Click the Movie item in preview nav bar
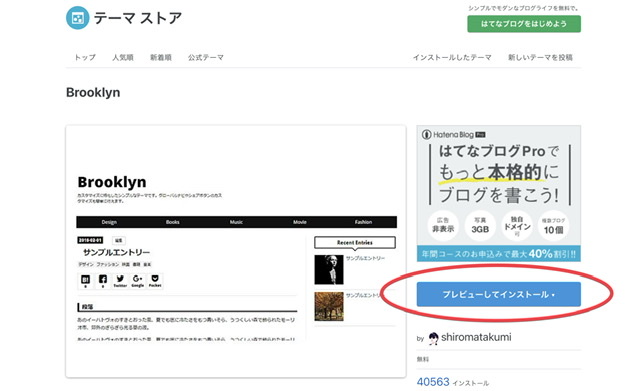The width and height of the screenshot is (640, 391). [x=300, y=222]
